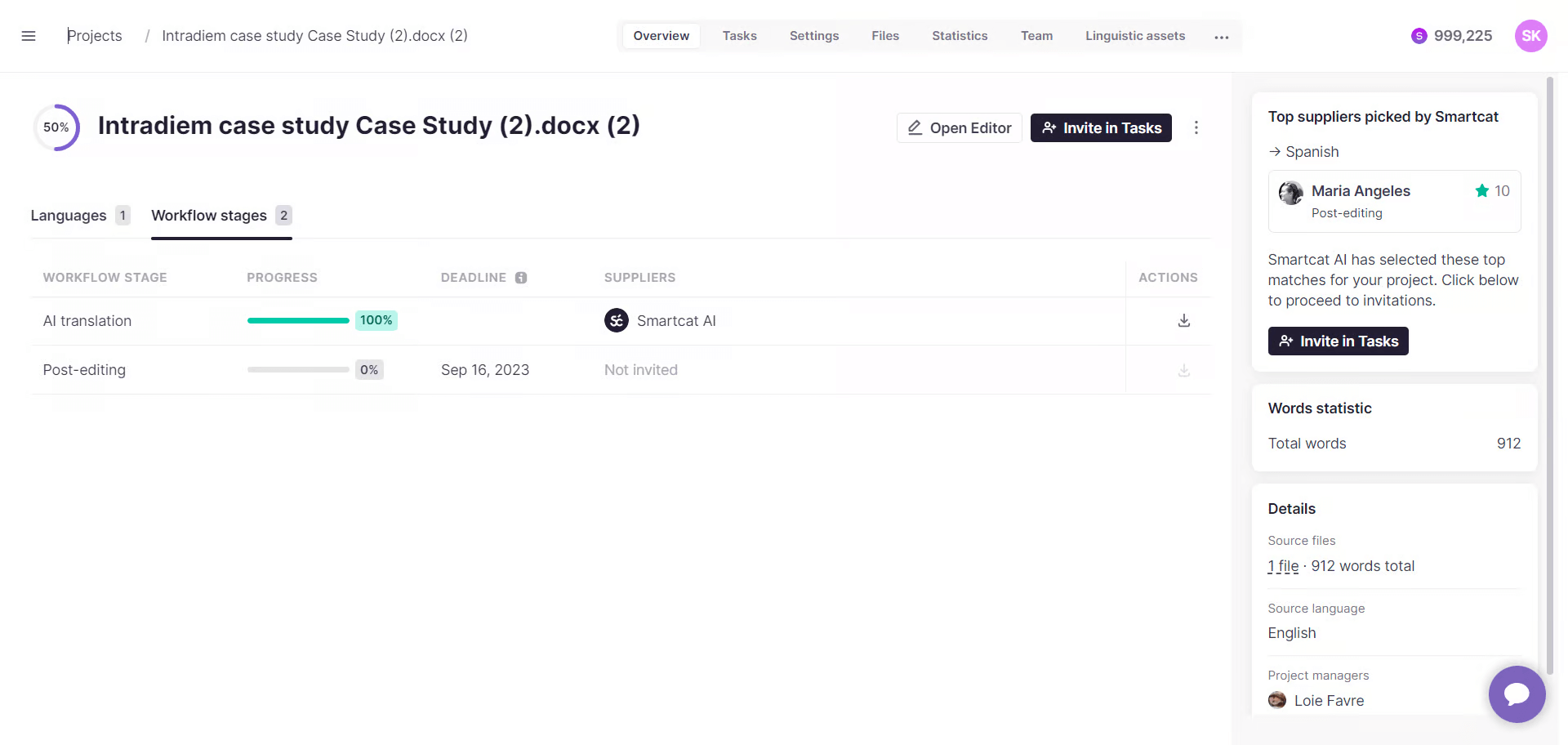
Task: Click the Total words 912 value
Action: 1508,444
